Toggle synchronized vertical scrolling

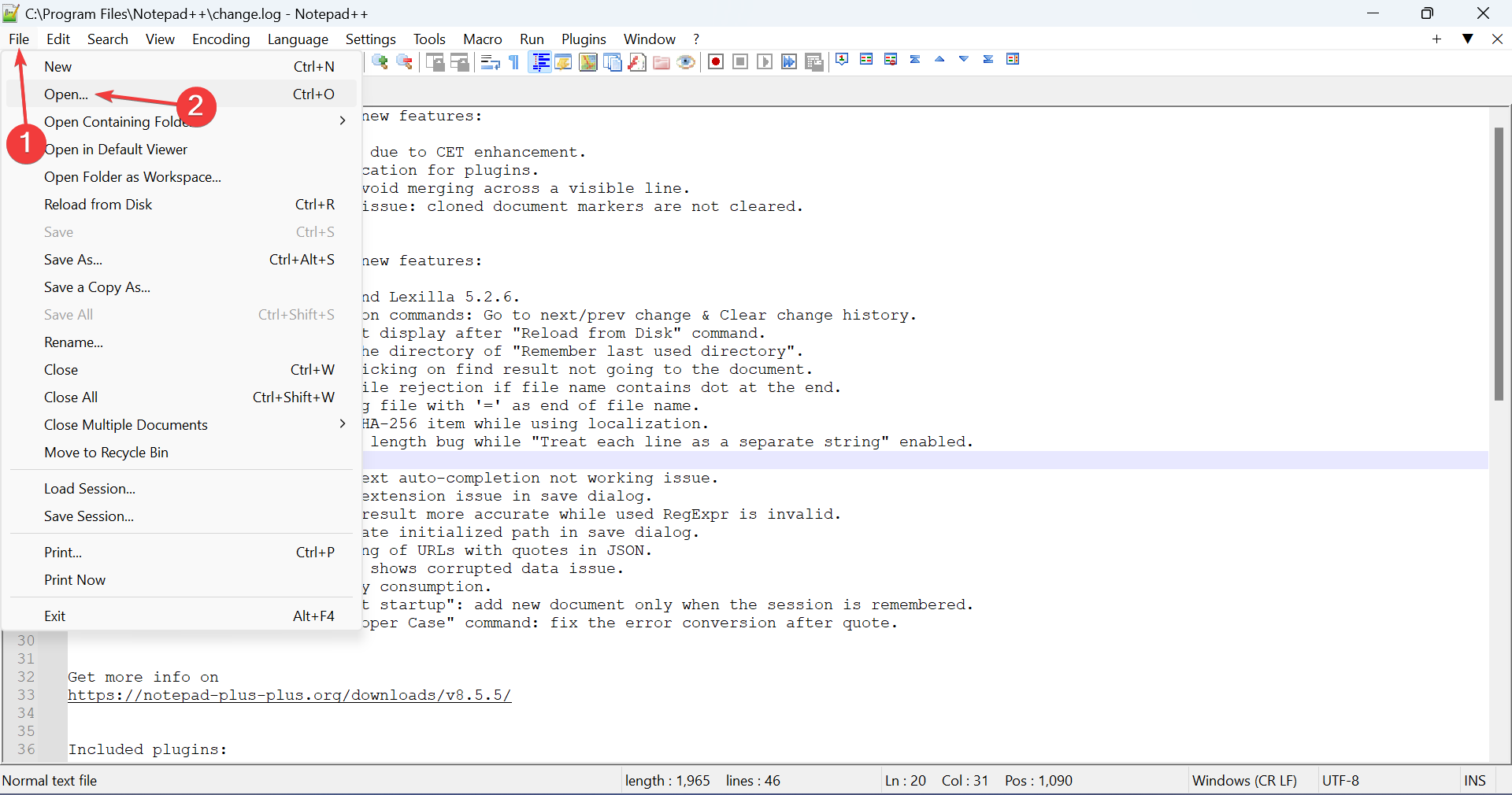(435, 62)
